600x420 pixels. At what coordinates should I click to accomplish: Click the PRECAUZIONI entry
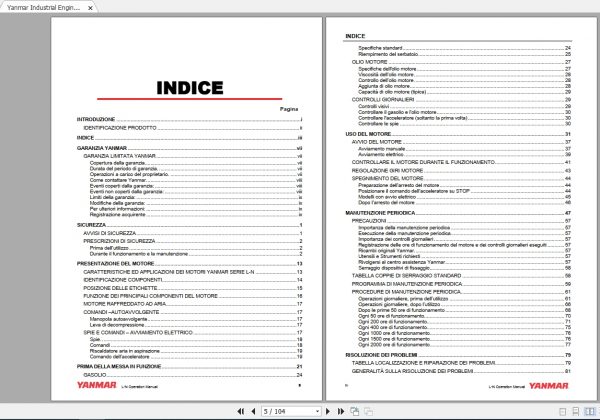tap(369, 221)
